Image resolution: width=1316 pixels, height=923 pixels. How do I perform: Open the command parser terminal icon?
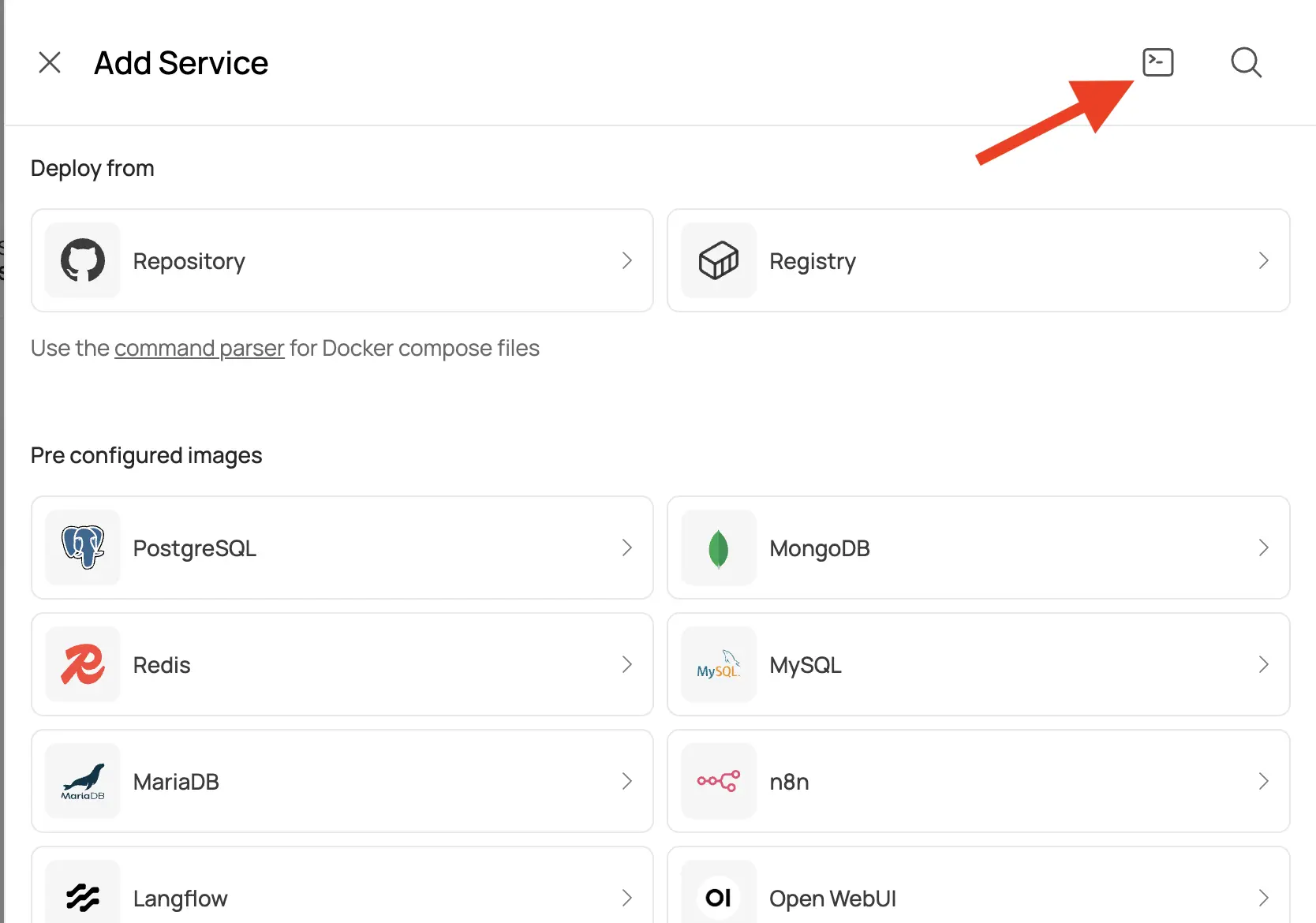pyautogui.click(x=1158, y=62)
